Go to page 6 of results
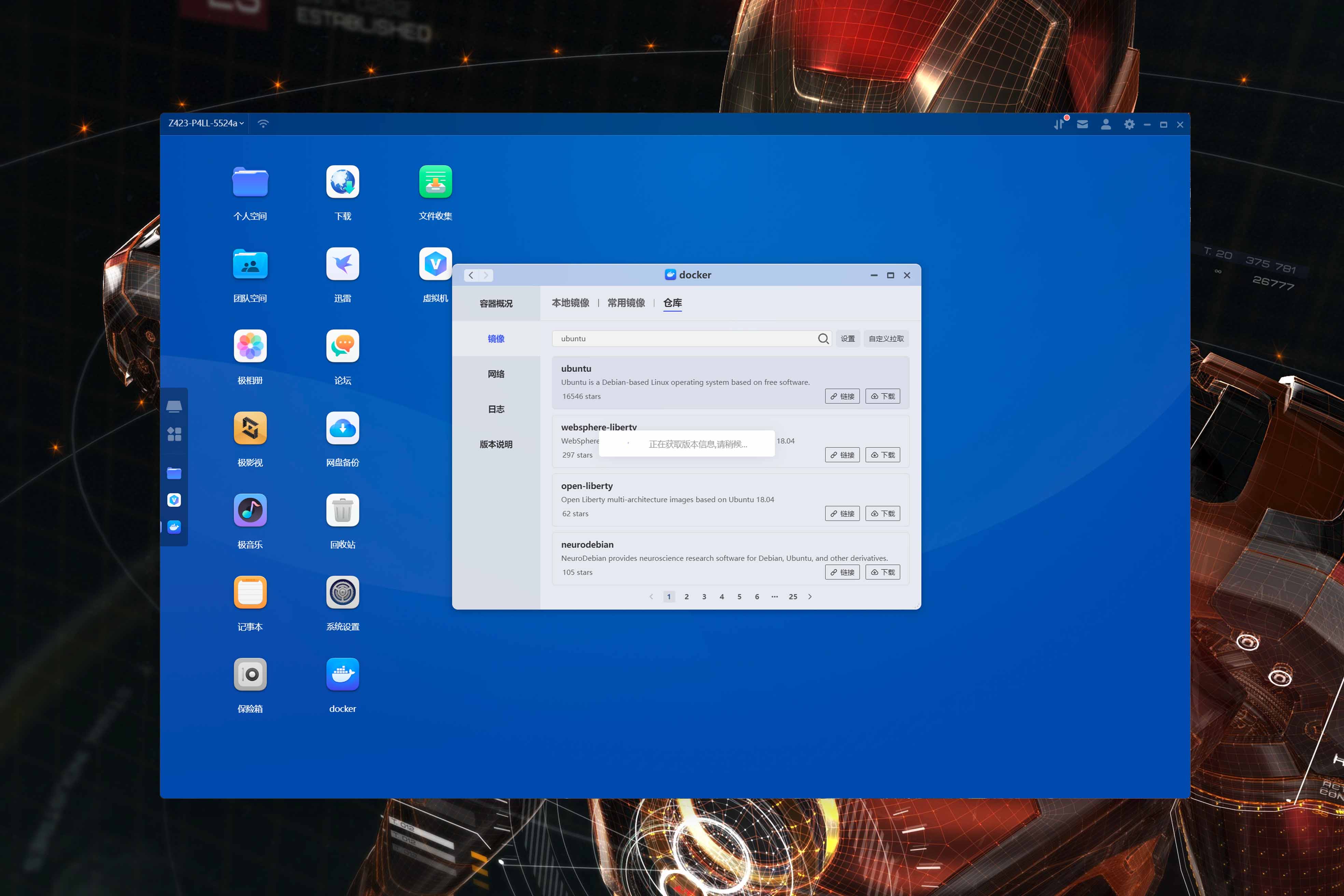Viewport: 1344px width, 896px height. click(x=757, y=597)
